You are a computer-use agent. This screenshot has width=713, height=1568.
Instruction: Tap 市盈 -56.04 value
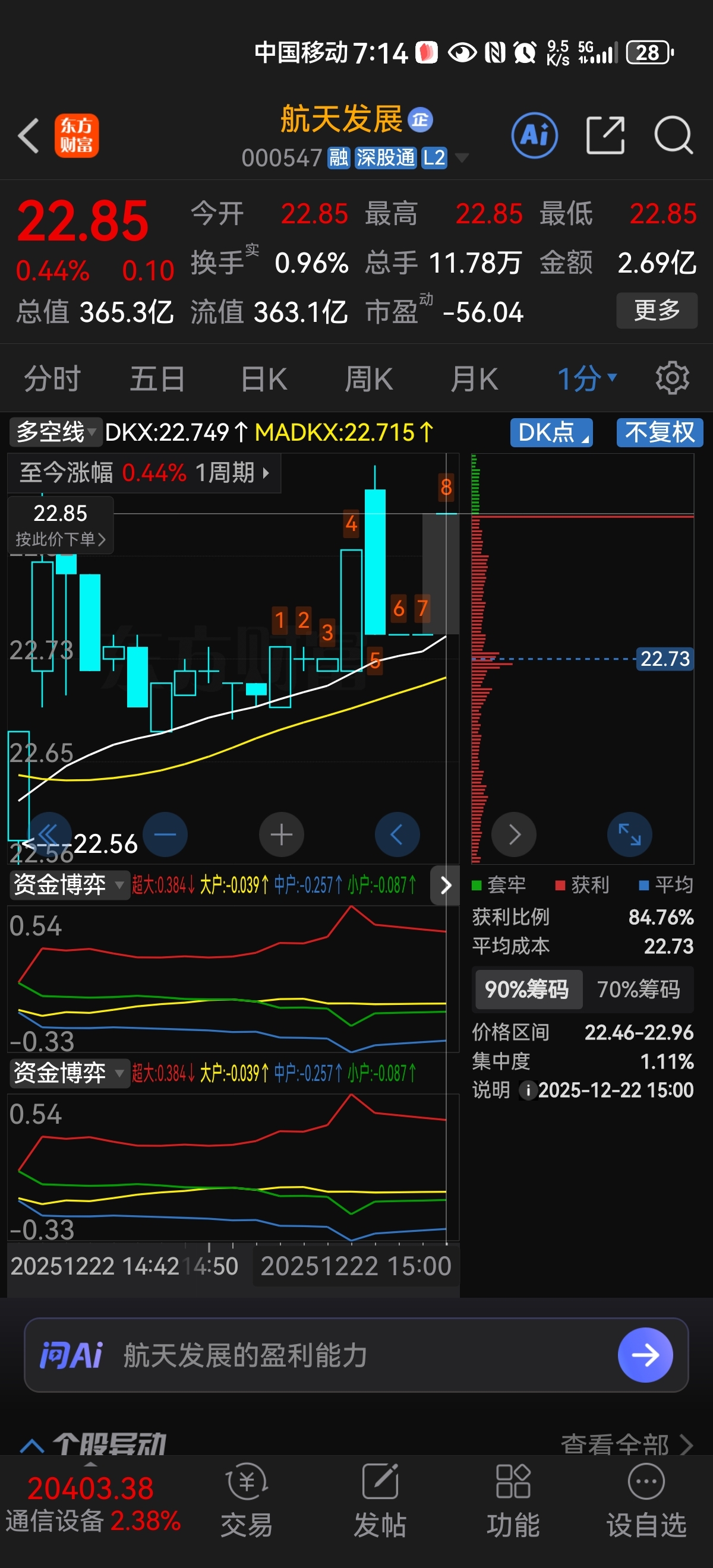click(483, 312)
